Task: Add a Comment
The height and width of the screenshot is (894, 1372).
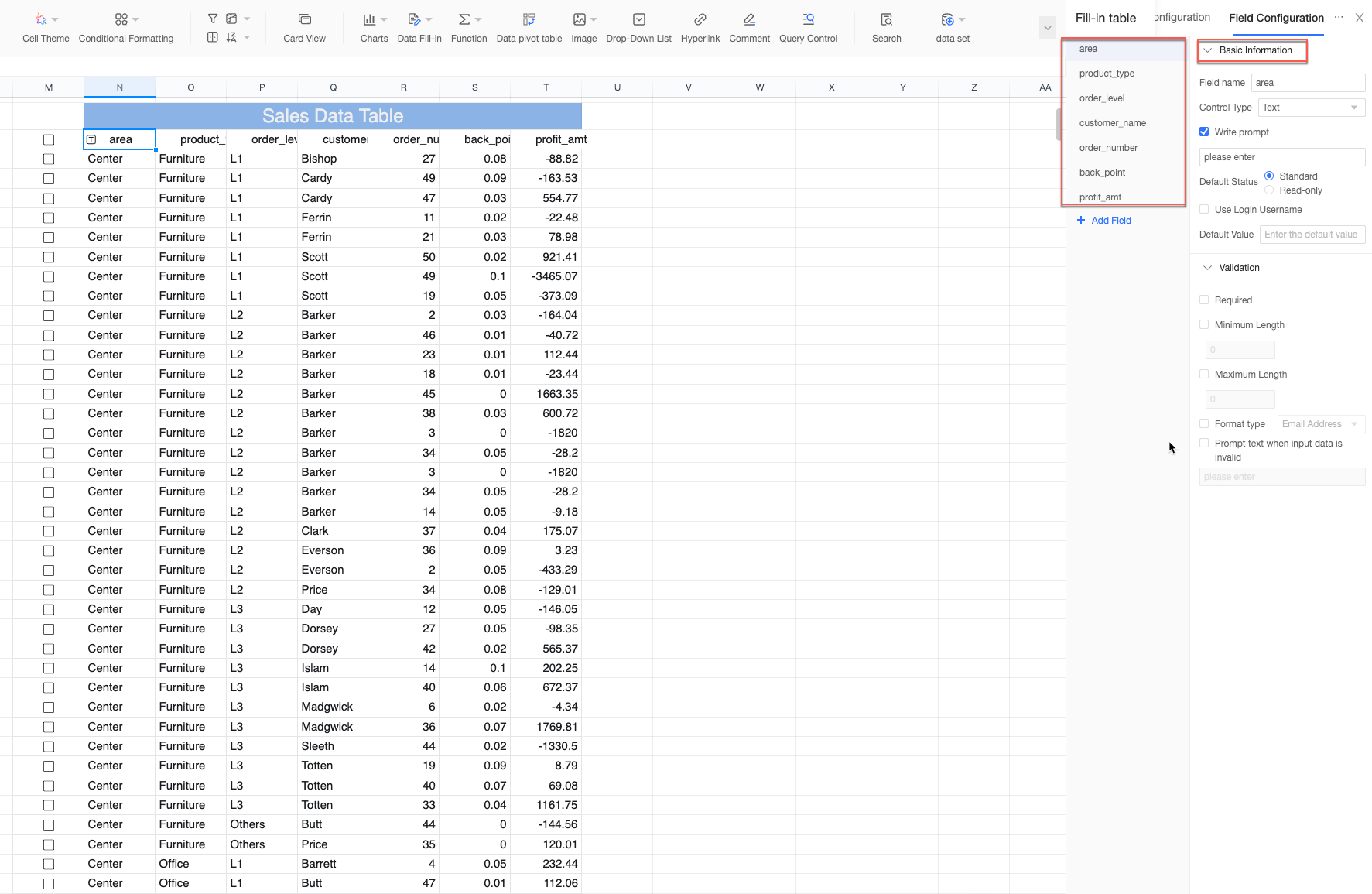Action: click(x=749, y=27)
